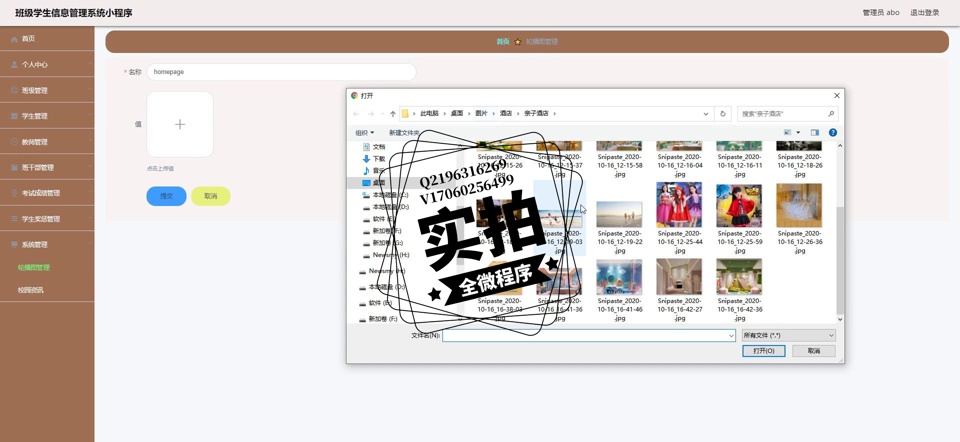Select 桌面 in the navigation pane

coord(379,183)
